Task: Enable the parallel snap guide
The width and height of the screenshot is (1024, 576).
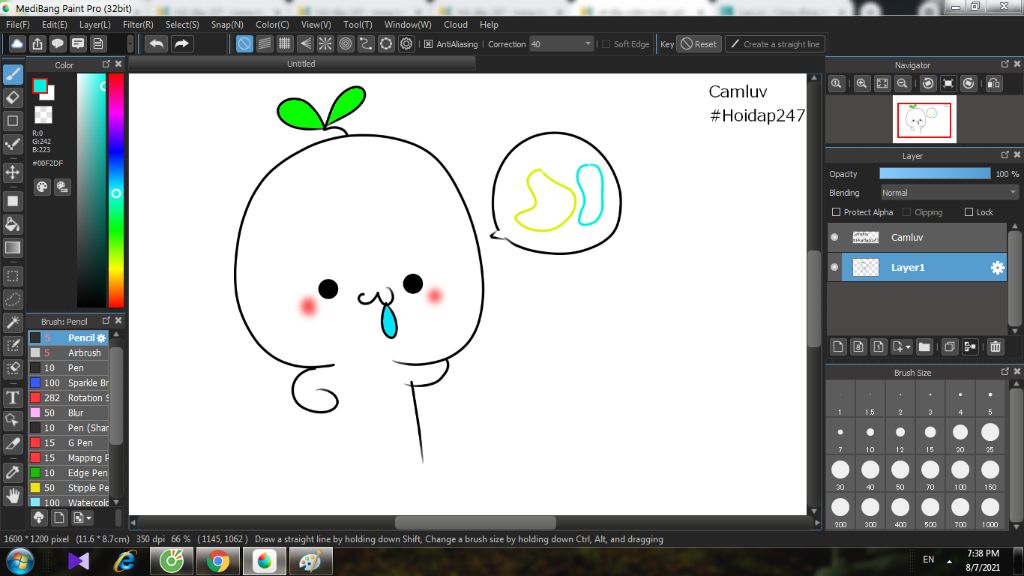Action: [264, 44]
